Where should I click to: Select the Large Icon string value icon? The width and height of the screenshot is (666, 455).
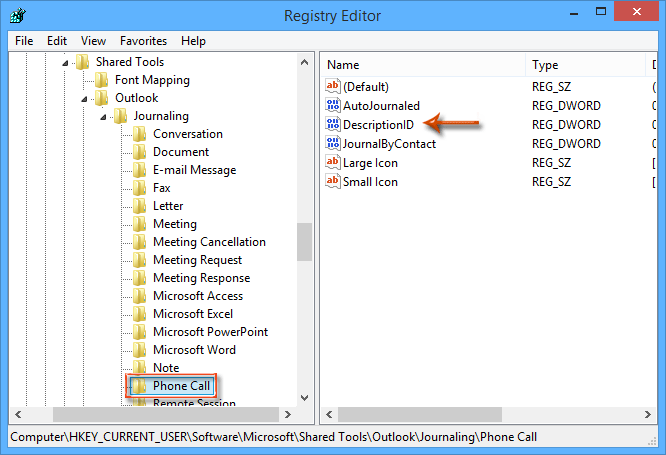coord(334,162)
